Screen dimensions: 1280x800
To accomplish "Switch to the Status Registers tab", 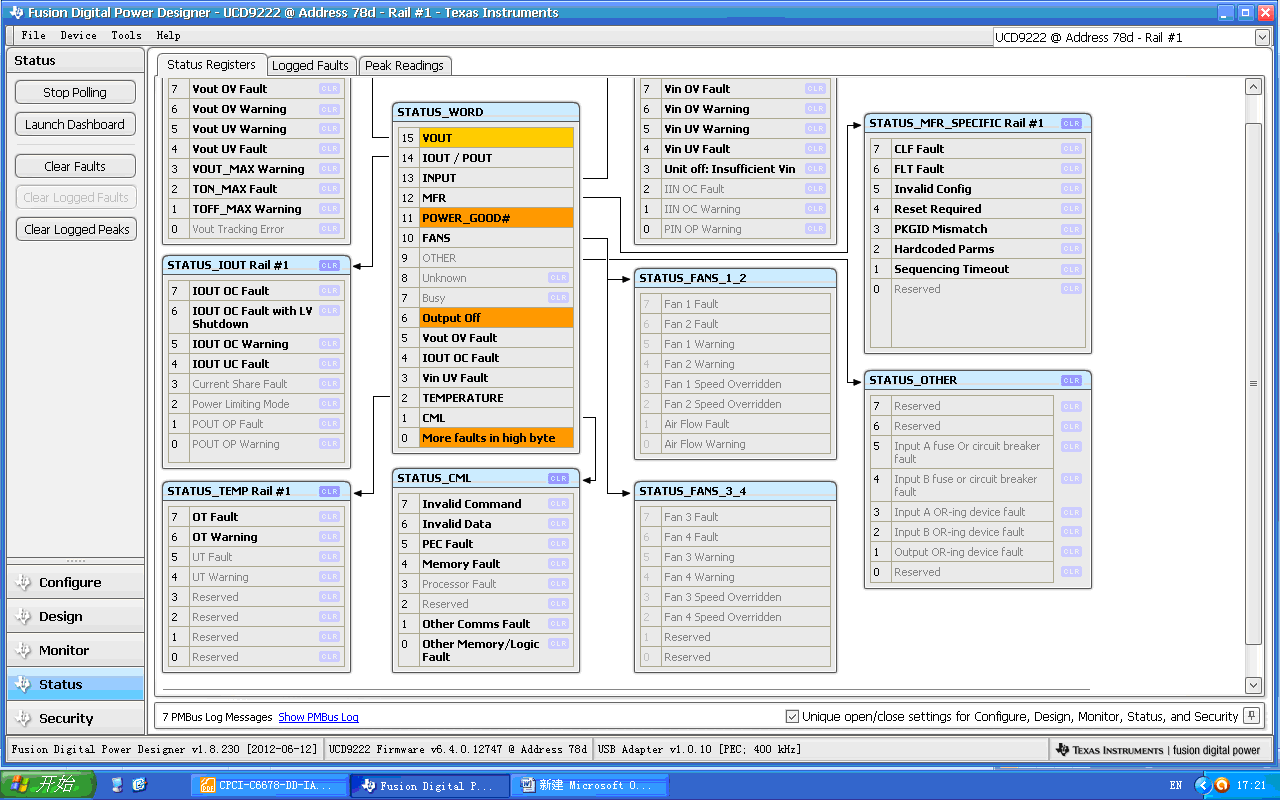I will click(212, 64).
